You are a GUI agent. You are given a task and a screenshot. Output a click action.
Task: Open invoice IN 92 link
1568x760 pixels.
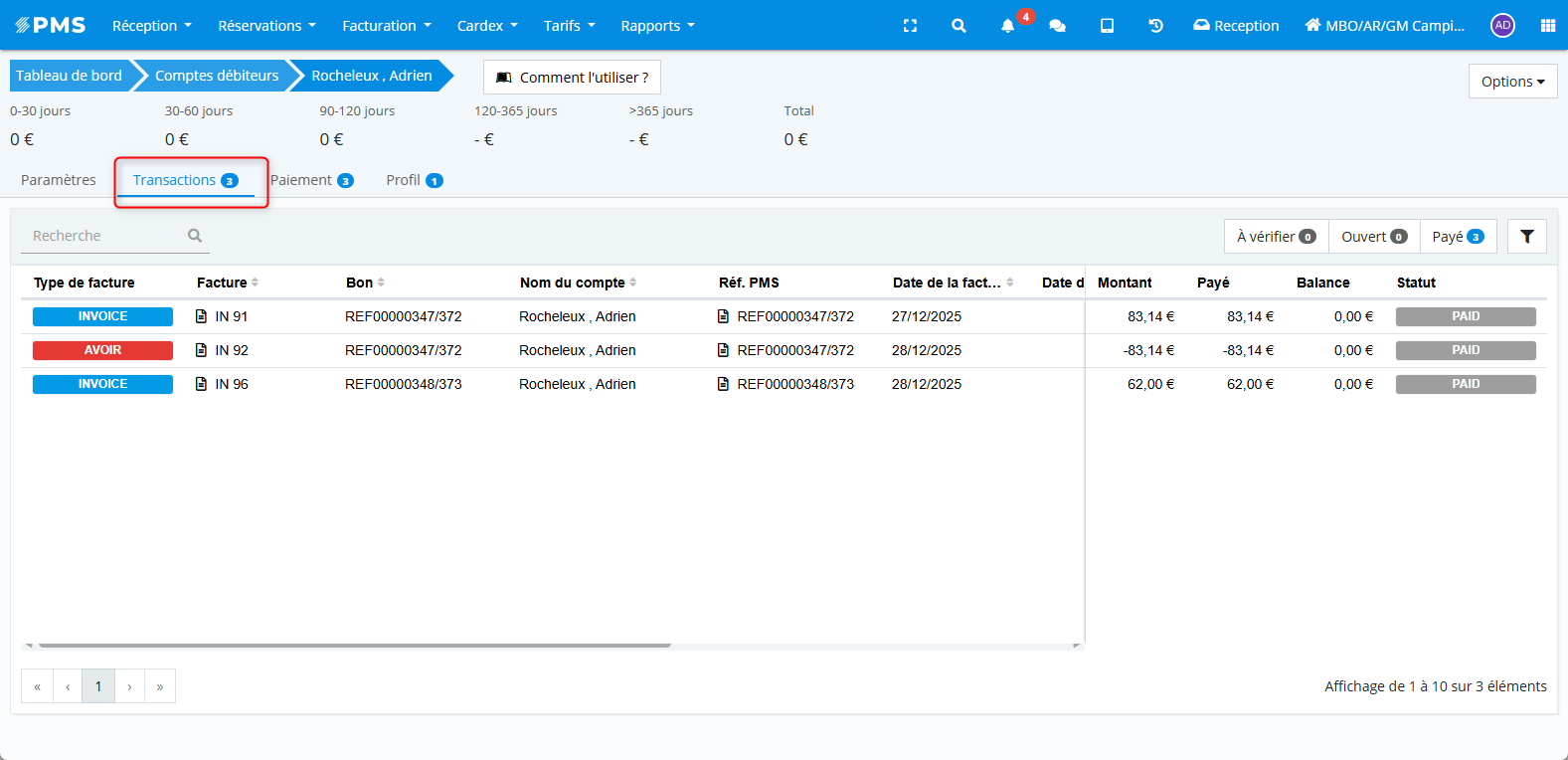(x=231, y=350)
